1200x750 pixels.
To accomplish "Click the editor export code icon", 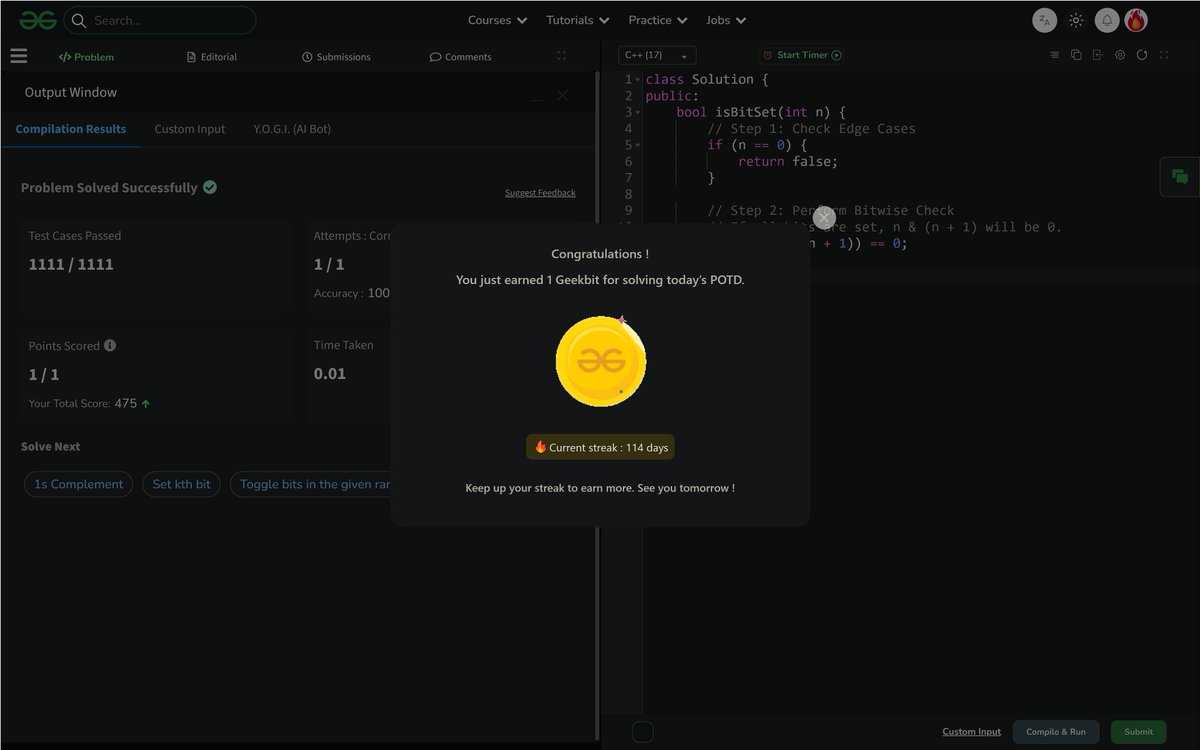I will coord(1097,55).
